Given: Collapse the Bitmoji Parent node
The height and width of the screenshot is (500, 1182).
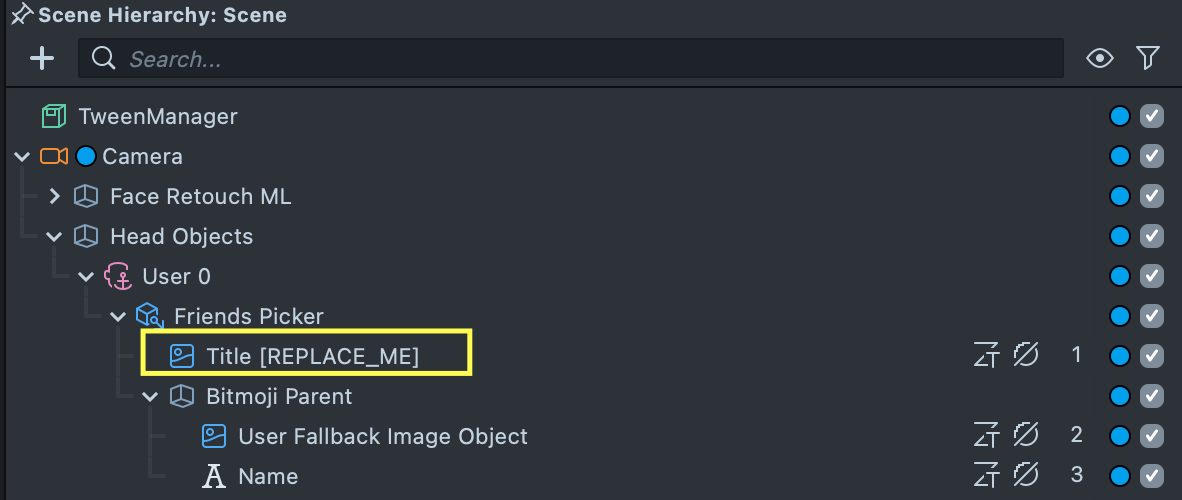Looking at the screenshot, I should point(151,397).
